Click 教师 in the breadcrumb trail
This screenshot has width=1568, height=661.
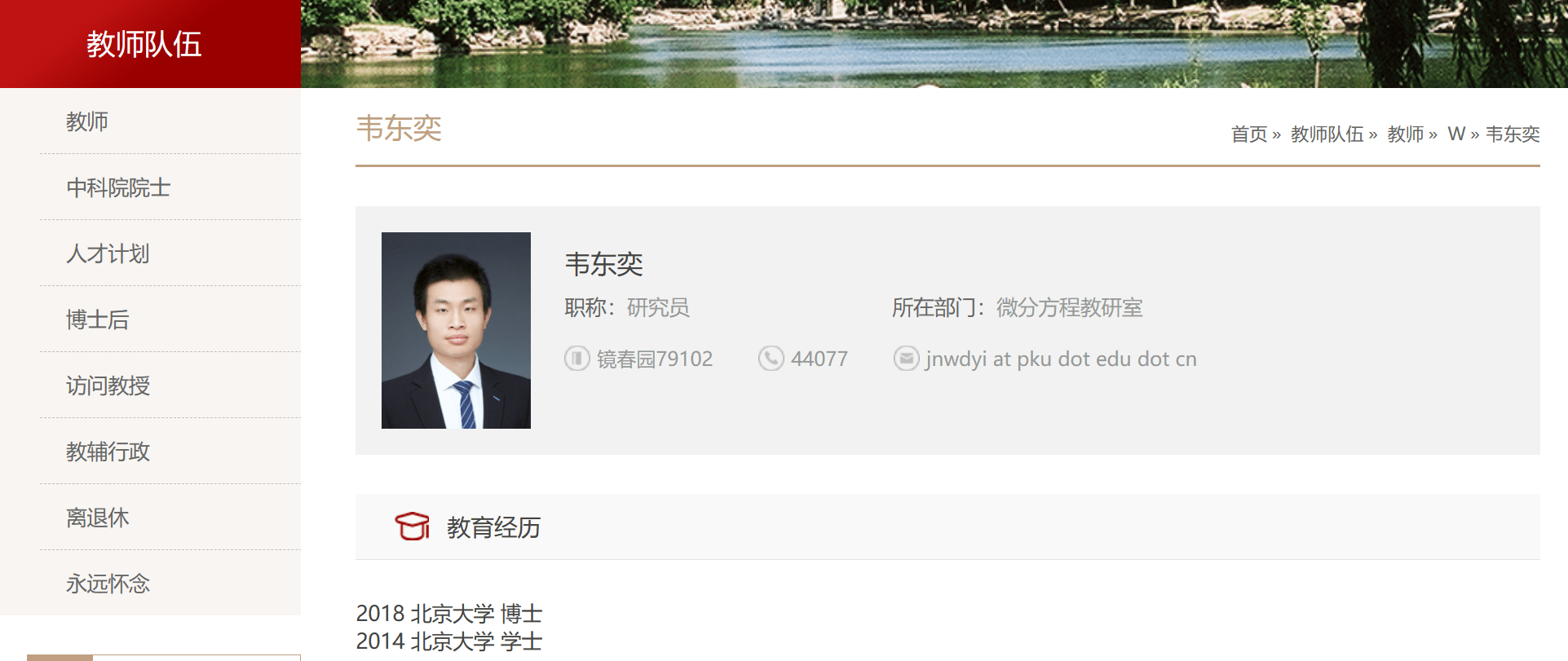pyautogui.click(x=1406, y=134)
